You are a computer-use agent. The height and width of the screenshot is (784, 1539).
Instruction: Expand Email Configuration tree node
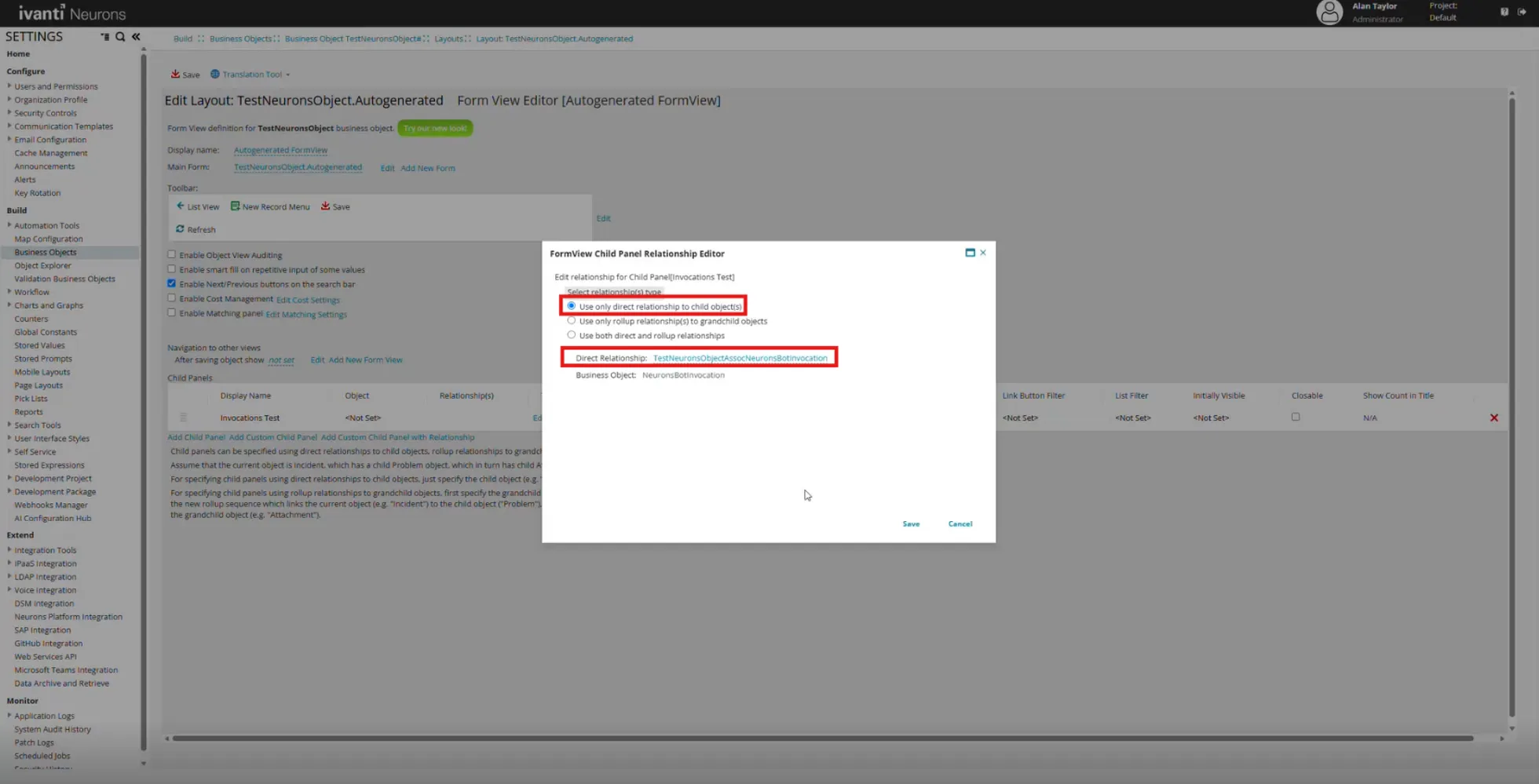point(9,139)
